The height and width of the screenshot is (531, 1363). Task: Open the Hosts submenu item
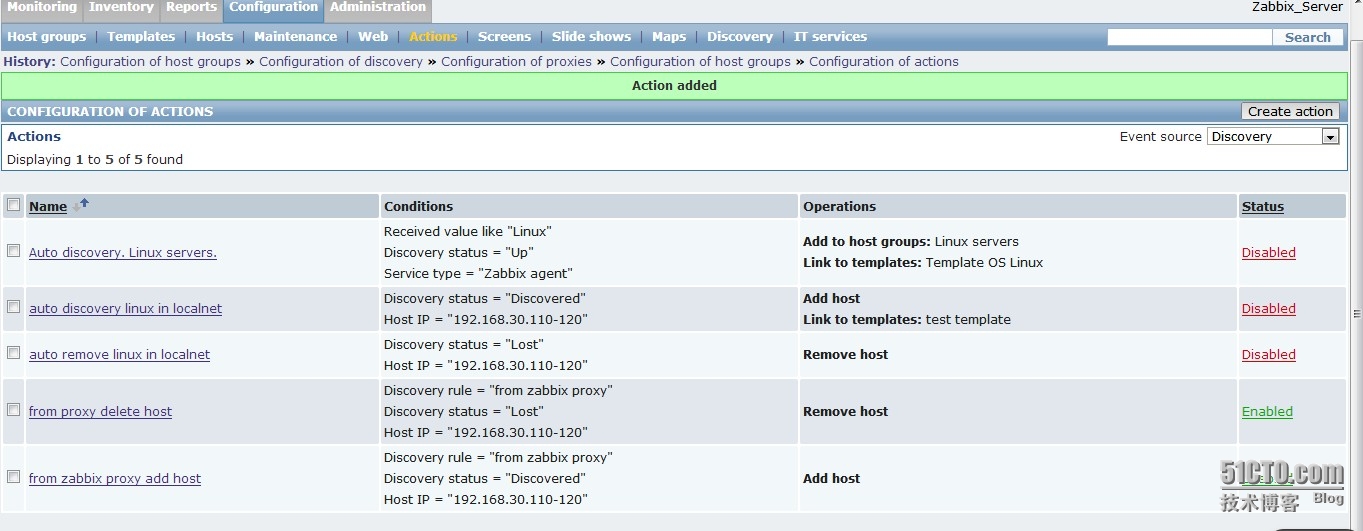[214, 37]
